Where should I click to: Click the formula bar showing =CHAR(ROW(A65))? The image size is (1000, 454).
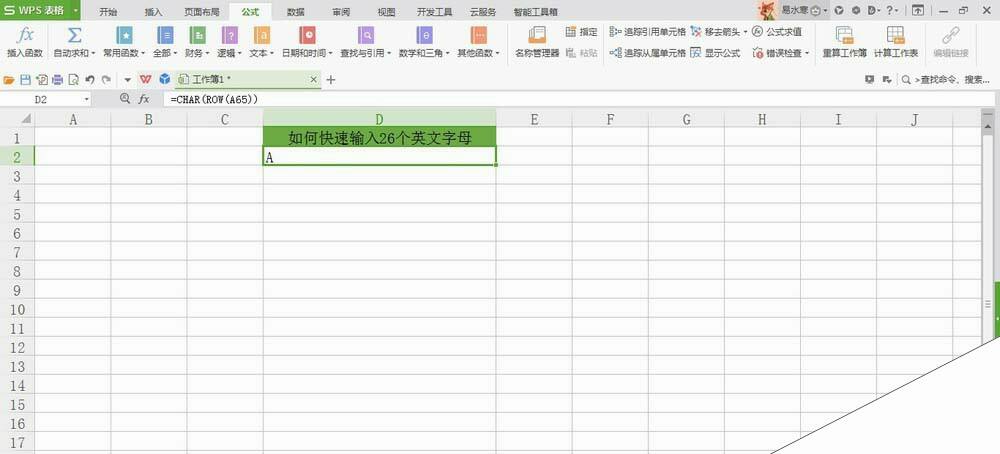[579, 99]
